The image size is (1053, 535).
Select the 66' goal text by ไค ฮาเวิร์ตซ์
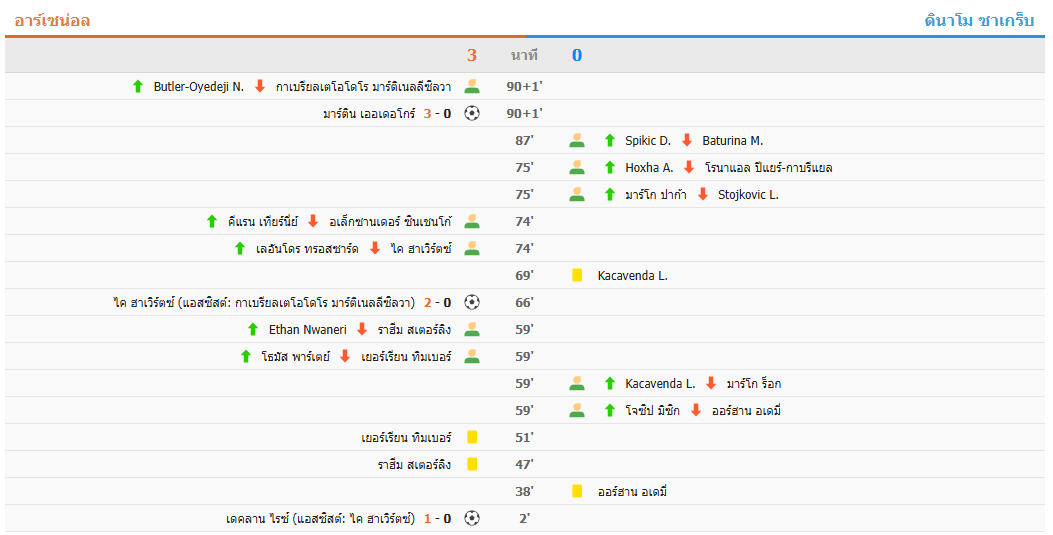[x=265, y=302]
